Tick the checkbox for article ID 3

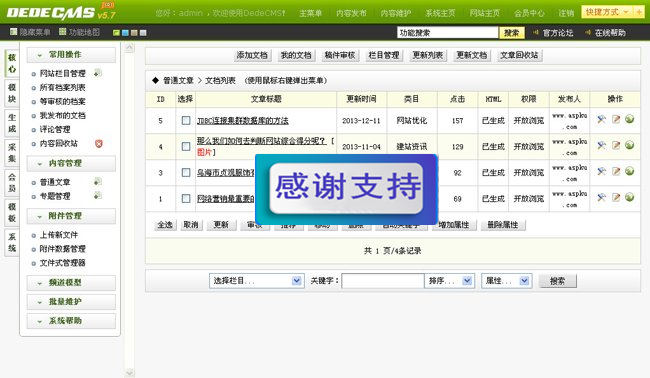pos(186,172)
